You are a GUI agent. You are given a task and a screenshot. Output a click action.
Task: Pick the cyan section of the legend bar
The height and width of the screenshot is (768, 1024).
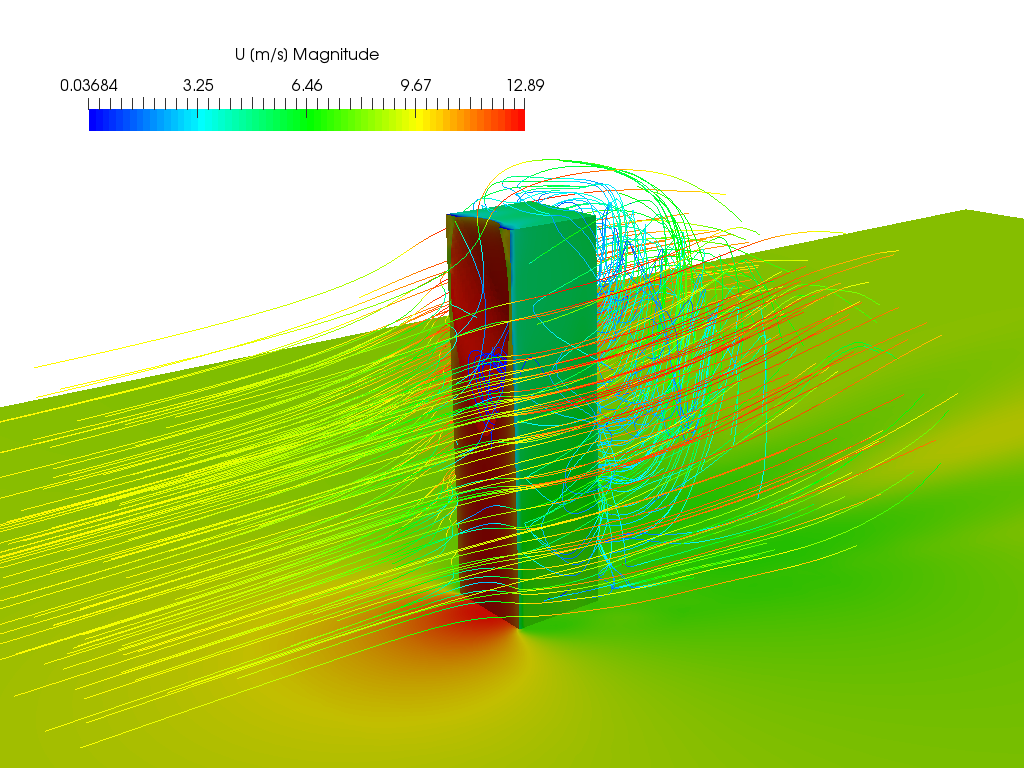pos(200,120)
